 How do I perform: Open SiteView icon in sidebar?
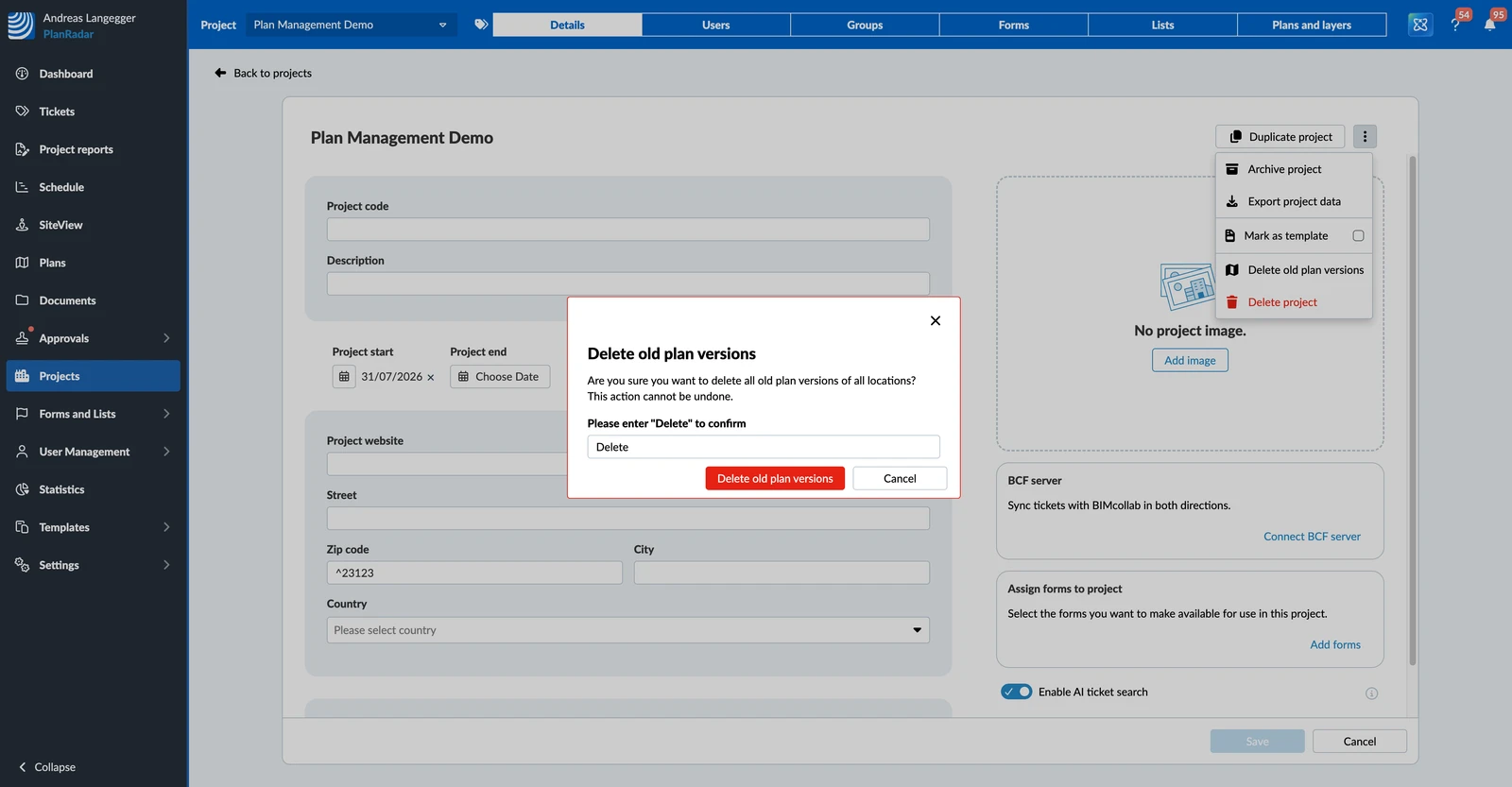(x=22, y=225)
